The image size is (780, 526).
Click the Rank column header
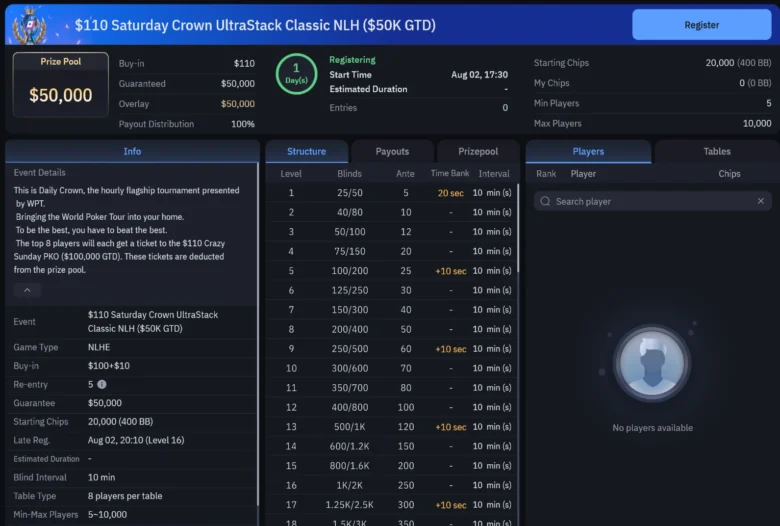click(546, 174)
